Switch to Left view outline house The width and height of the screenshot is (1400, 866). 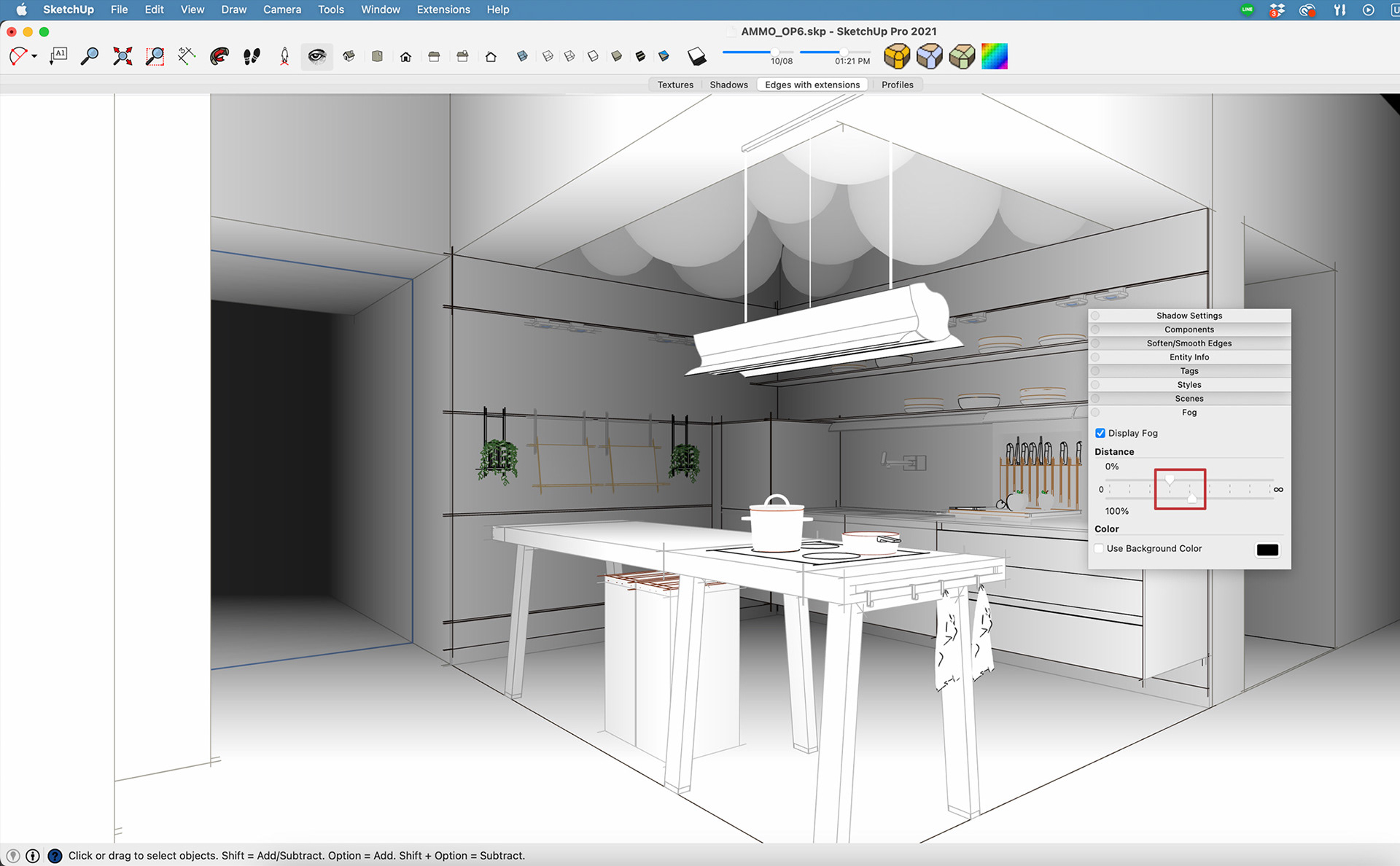491,56
